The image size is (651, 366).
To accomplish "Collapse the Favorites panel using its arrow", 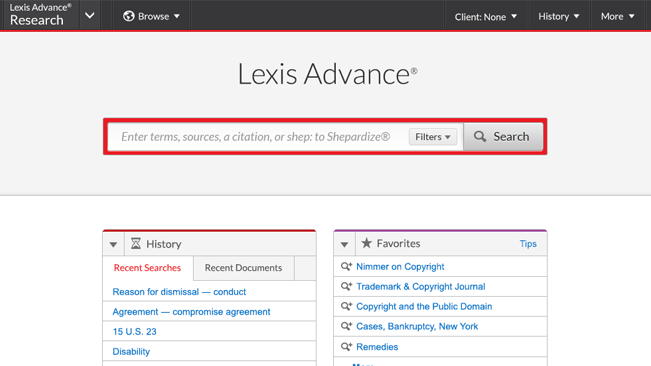I will [x=344, y=244].
